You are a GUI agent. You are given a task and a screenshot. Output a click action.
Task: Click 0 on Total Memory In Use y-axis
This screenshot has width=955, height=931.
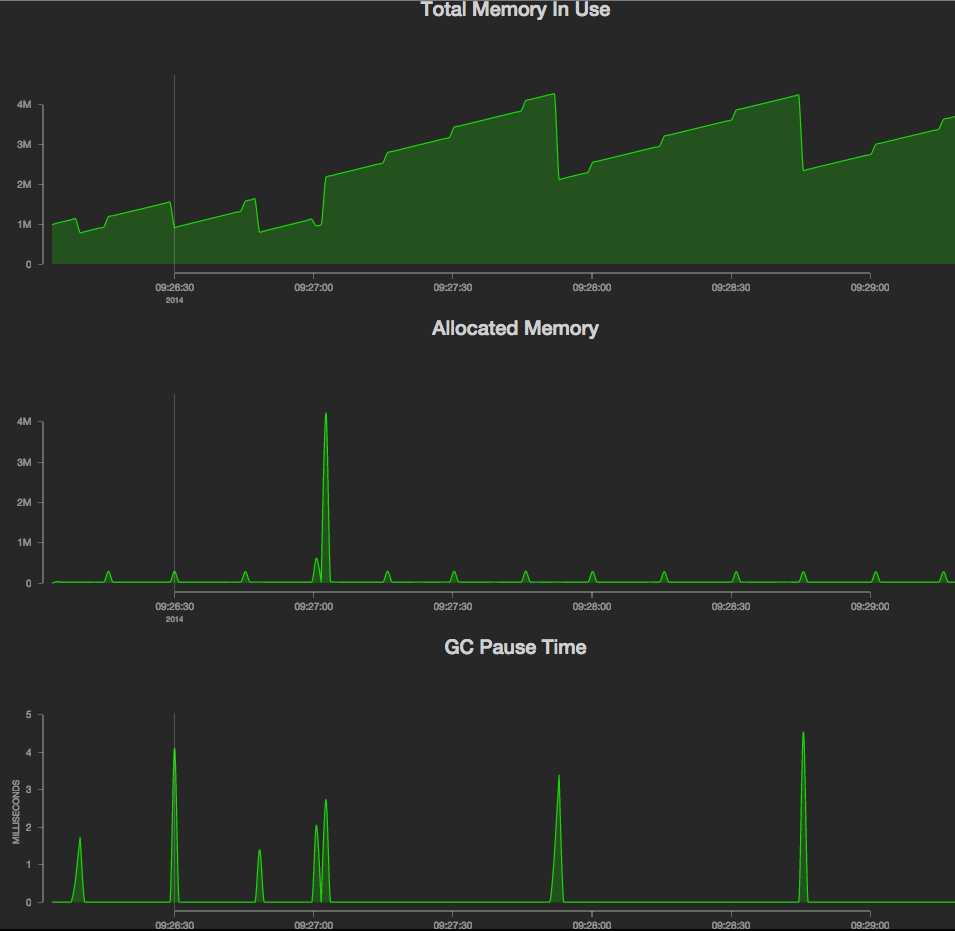[29, 265]
